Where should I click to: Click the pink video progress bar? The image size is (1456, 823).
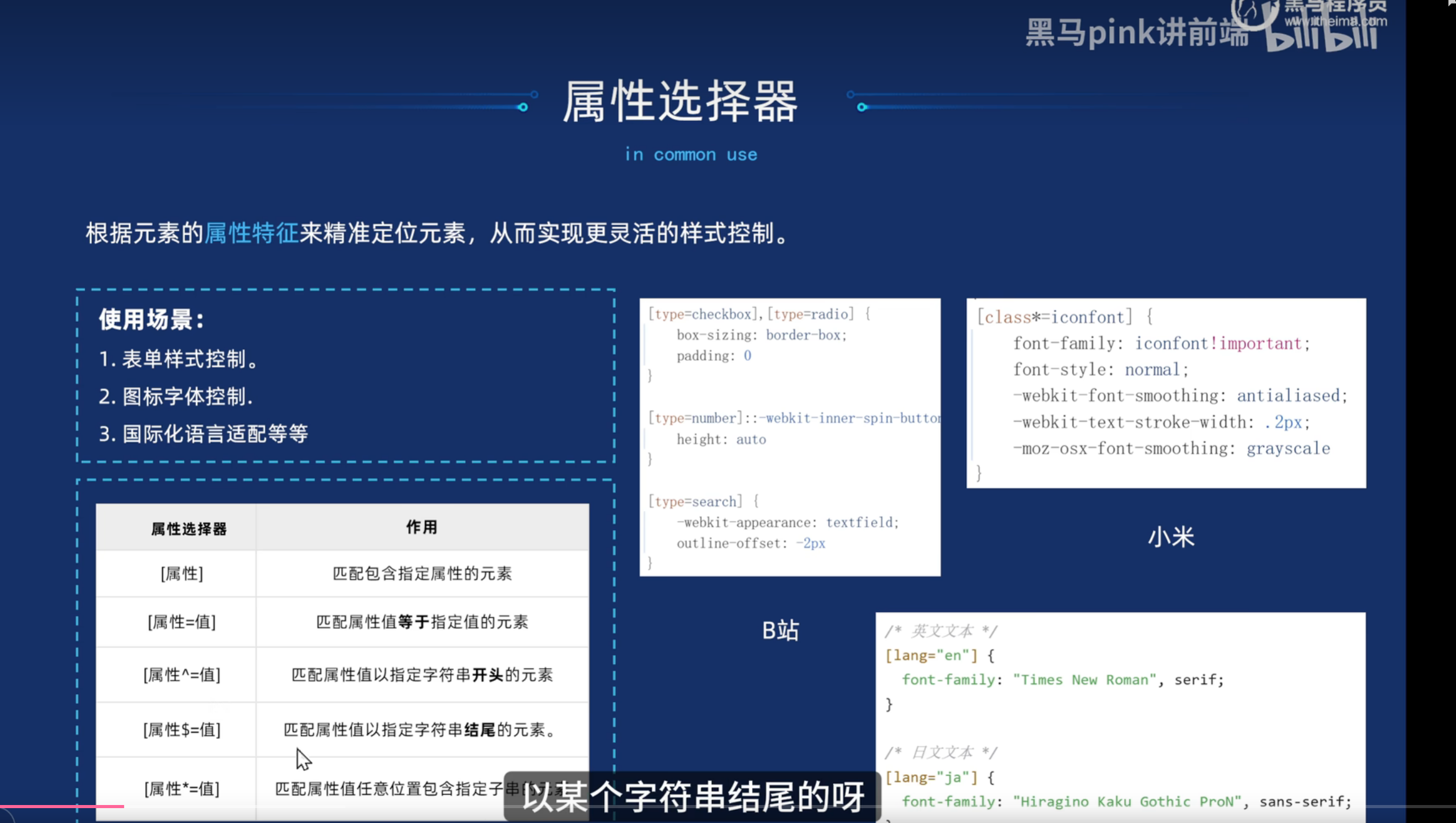pos(62,806)
